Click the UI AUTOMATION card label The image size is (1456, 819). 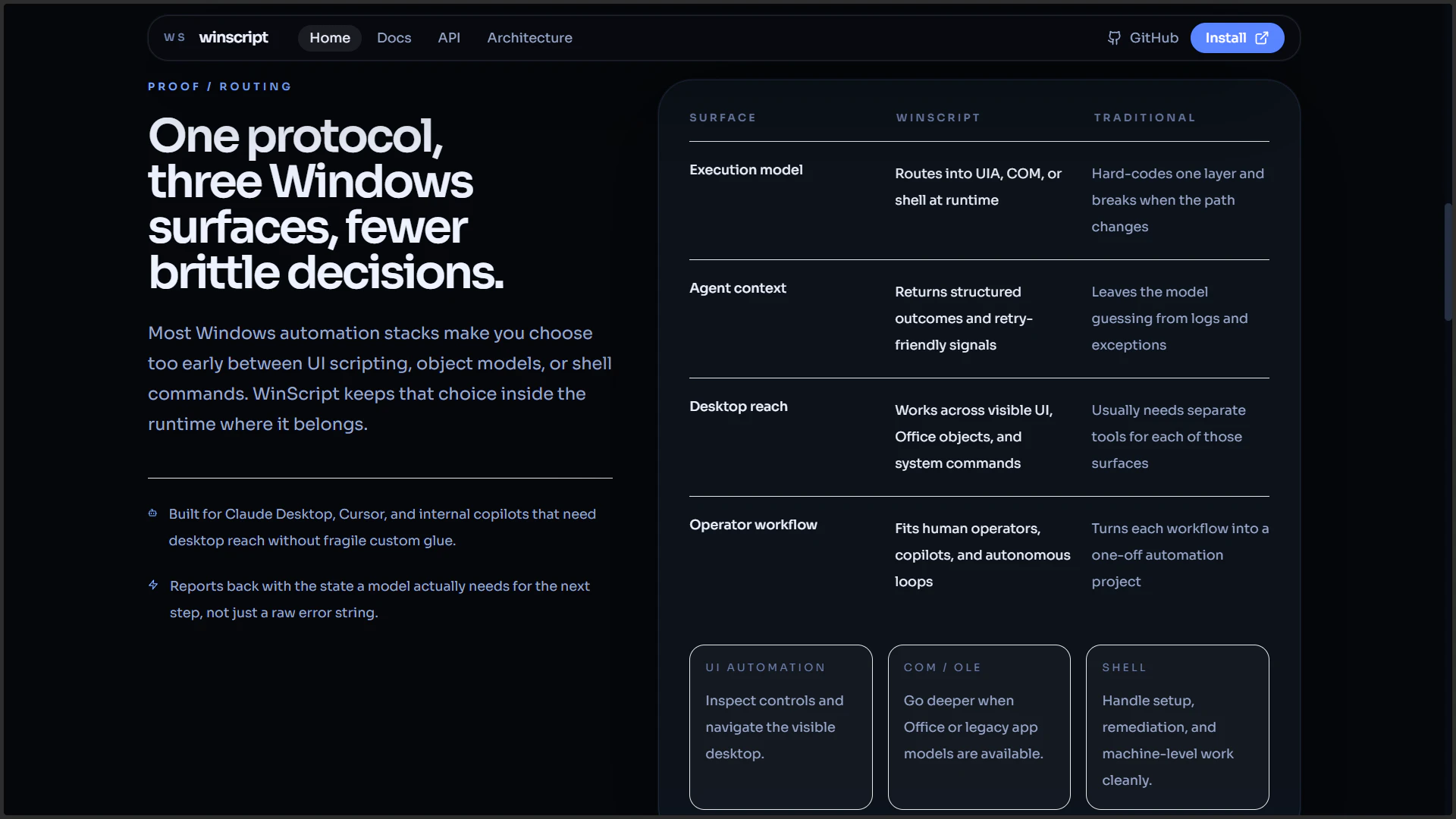(x=764, y=667)
